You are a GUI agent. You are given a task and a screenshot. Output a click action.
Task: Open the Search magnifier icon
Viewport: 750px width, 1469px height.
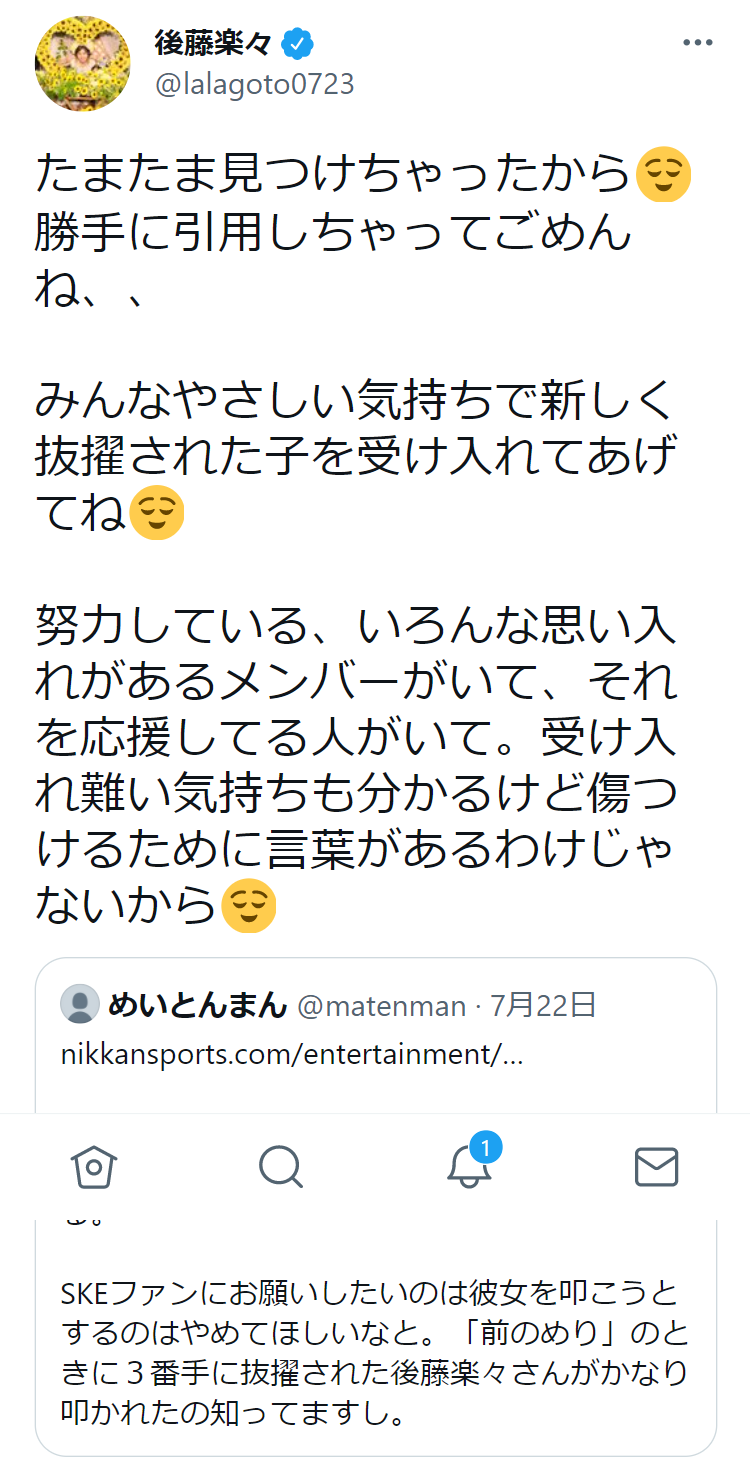[x=280, y=1166]
